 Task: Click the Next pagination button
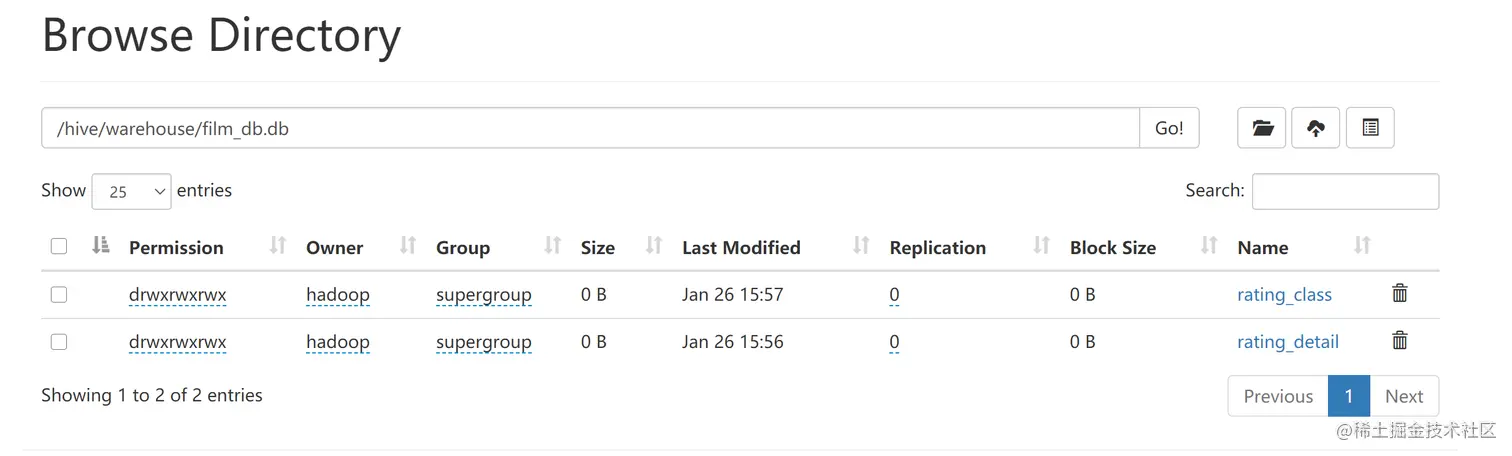1404,396
